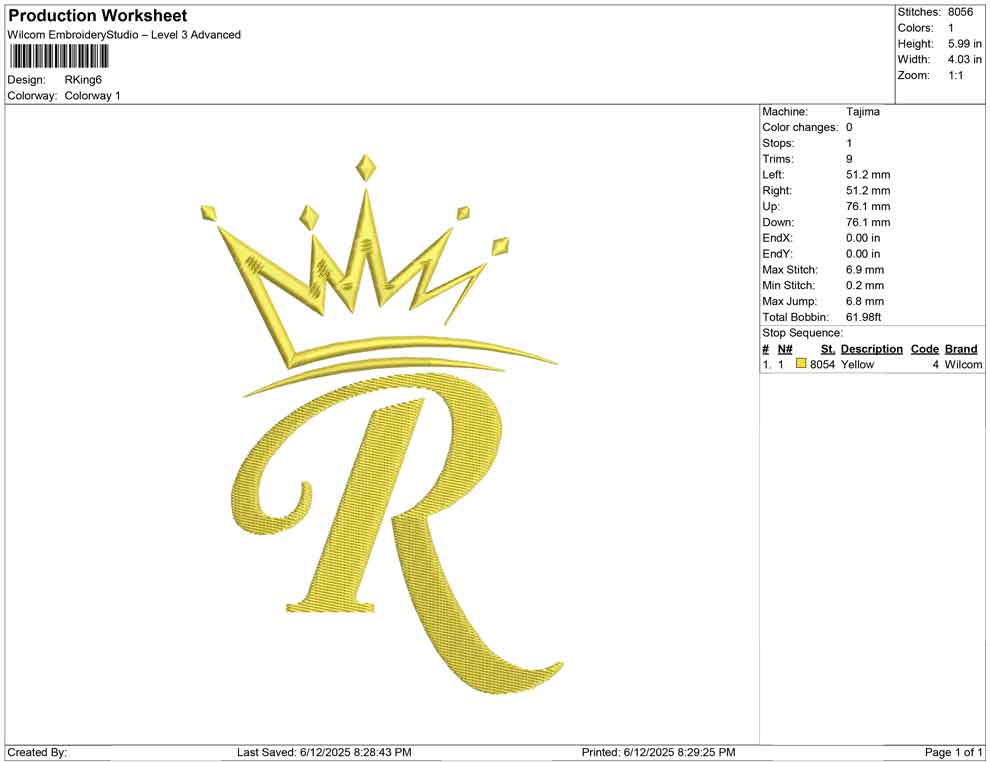Image resolution: width=990 pixels, height=762 pixels.
Task: Click the 'Colorway 1' value
Action: click(92, 95)
